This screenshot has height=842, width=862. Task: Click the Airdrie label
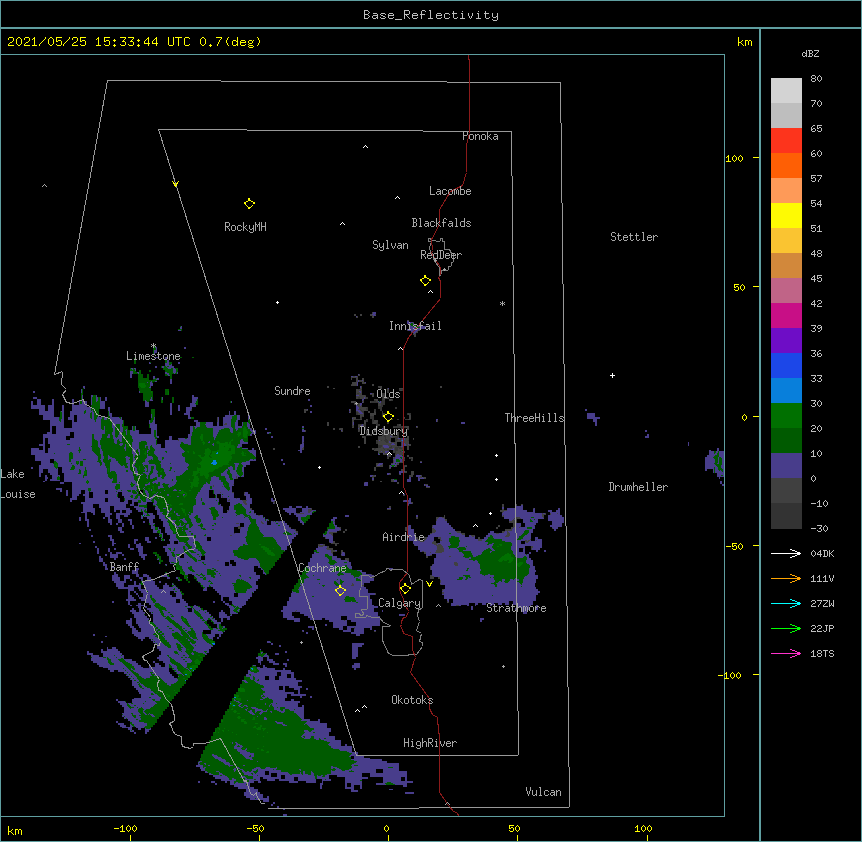(x=404, y=537)
